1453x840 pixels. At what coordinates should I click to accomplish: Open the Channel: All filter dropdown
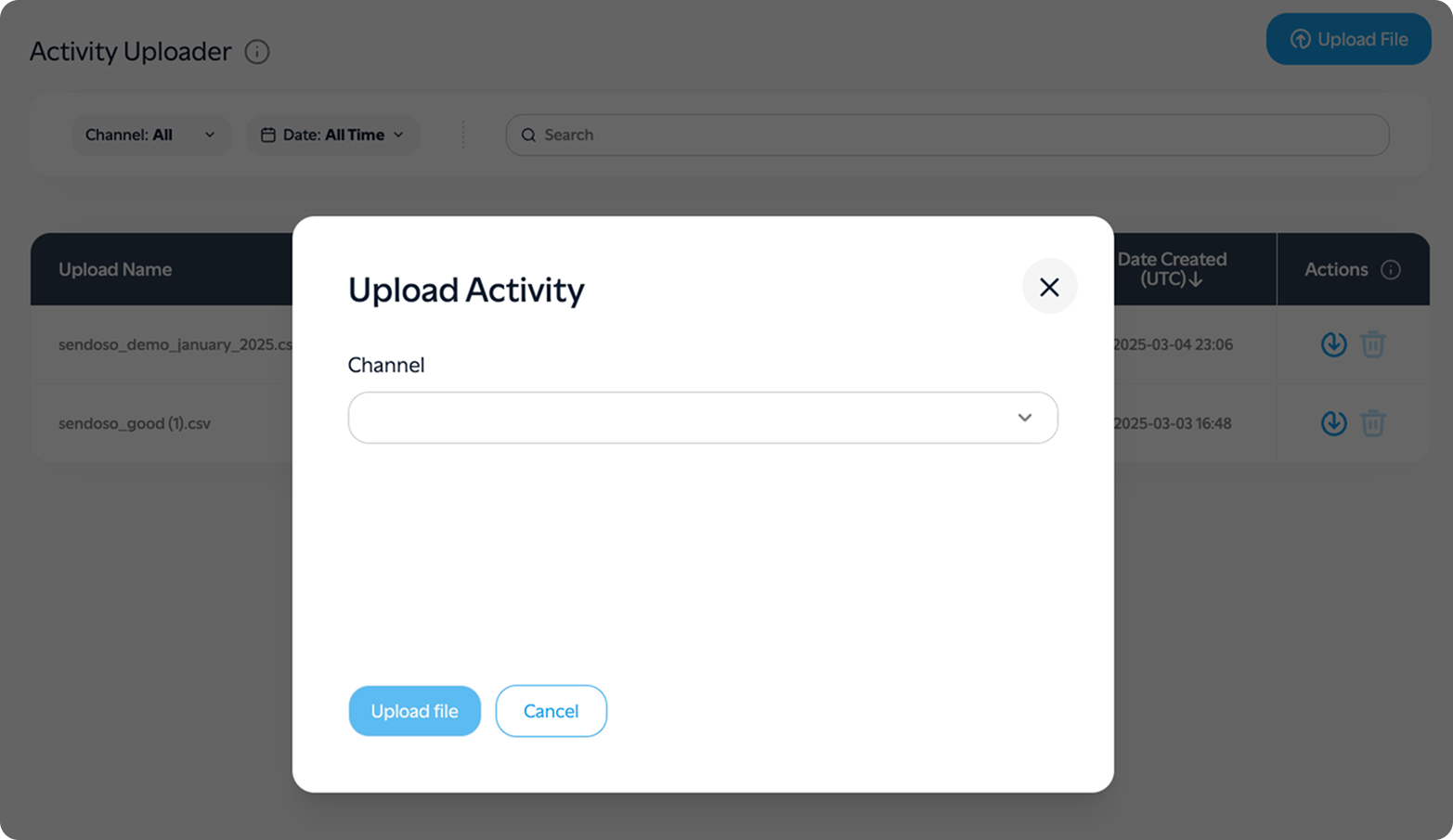point(150,135)
